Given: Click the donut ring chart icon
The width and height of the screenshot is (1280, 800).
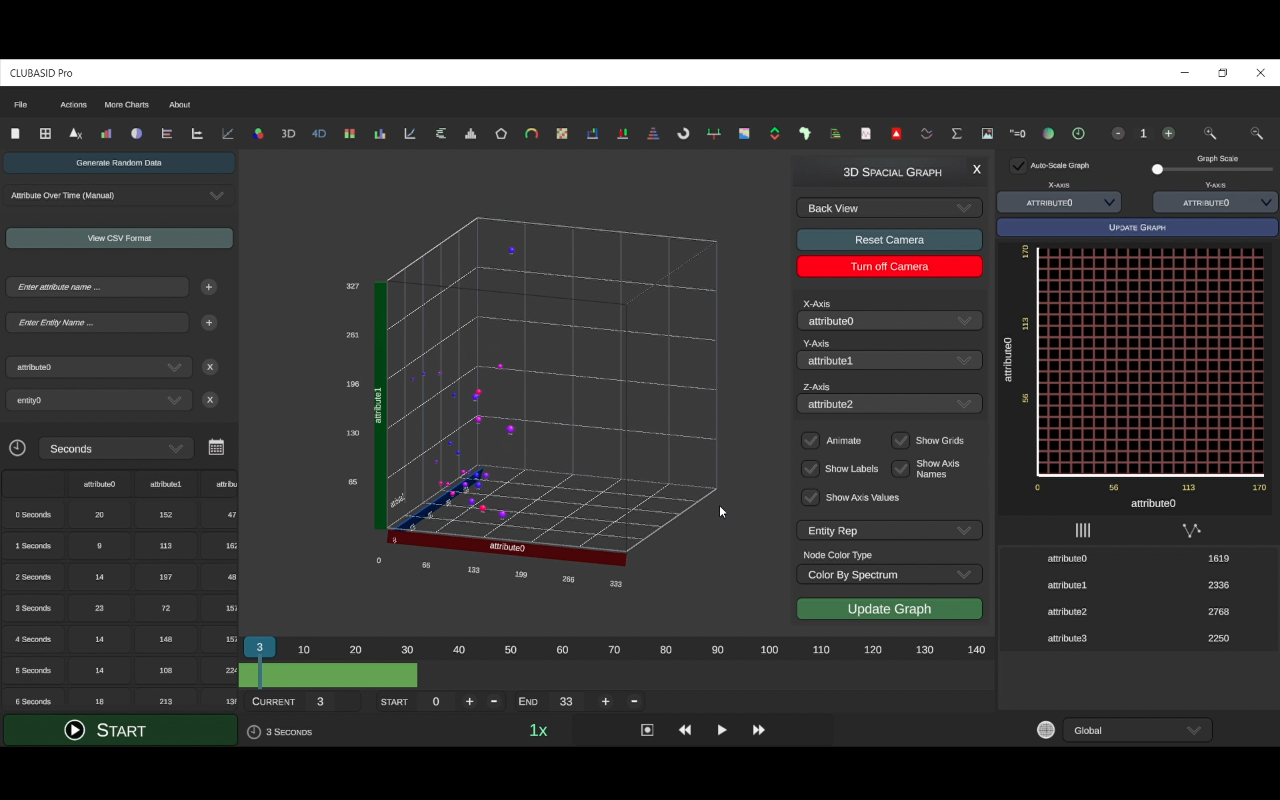Looking at the screenshot, I should (x=683, y=134).
